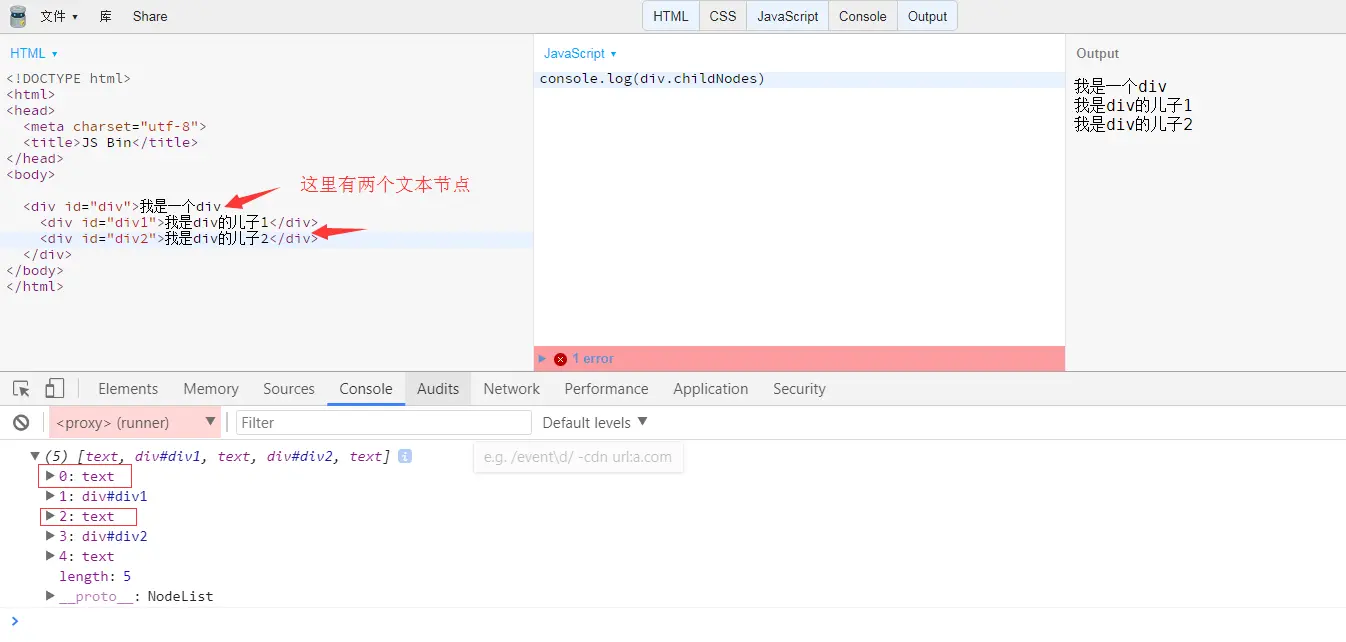This screenshot has width=1346, height=642.
Task: Click the <title>JS Bin</title> line
Action: click(x=111, y=142)
